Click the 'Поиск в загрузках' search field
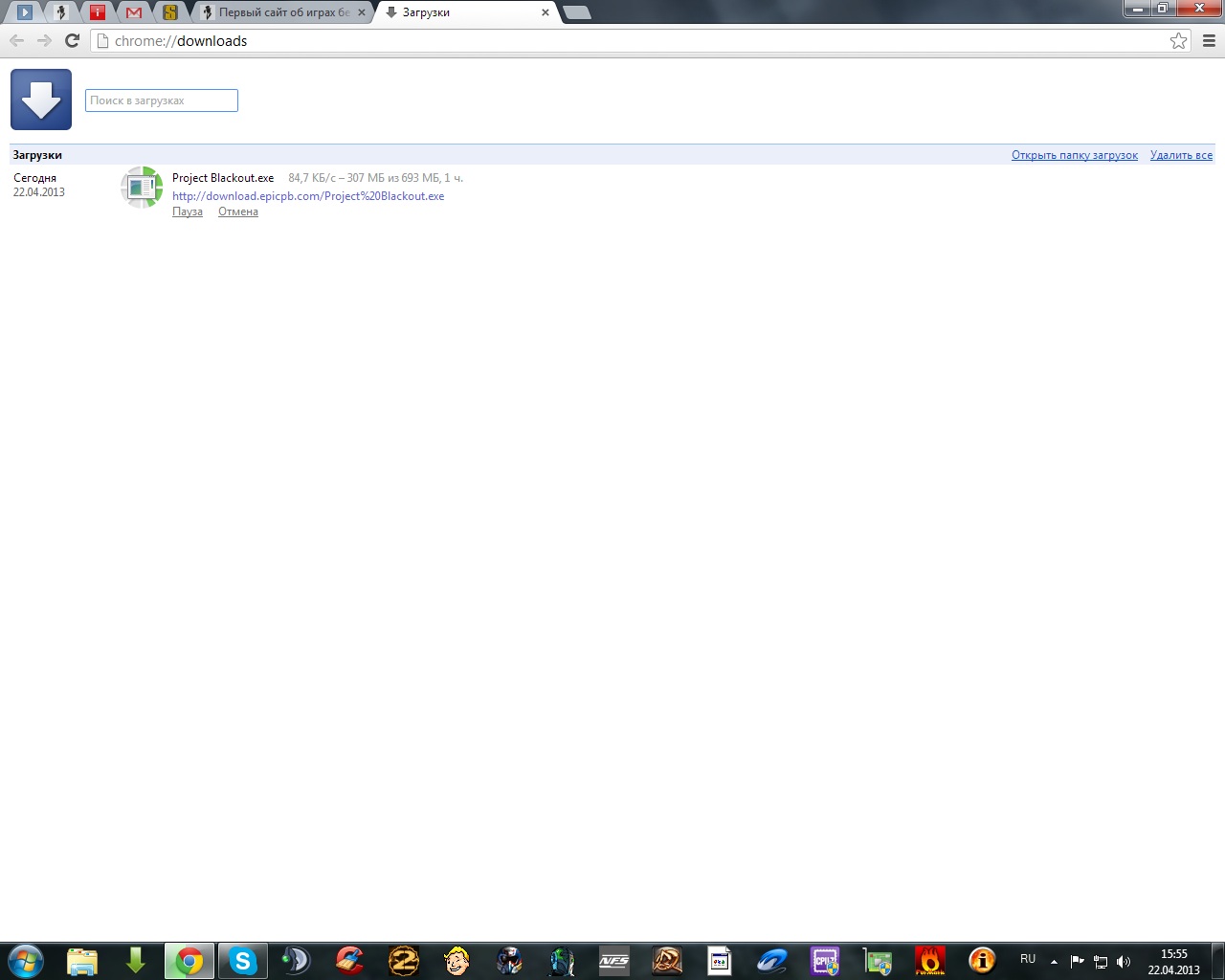This screenshot has width=1225, height=980. pyautogui.click(x=161, y=100)
